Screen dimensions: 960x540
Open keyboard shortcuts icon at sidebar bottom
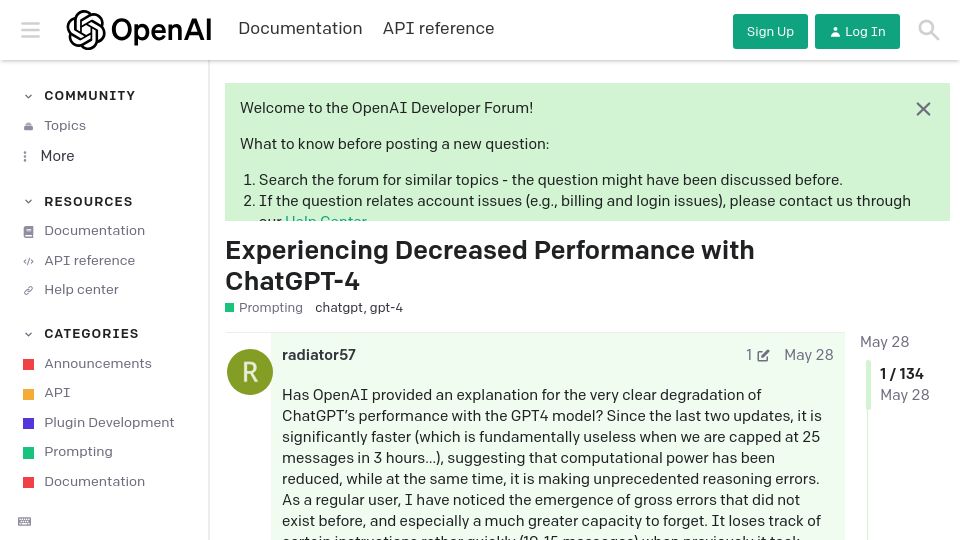(x=24, y=522)
